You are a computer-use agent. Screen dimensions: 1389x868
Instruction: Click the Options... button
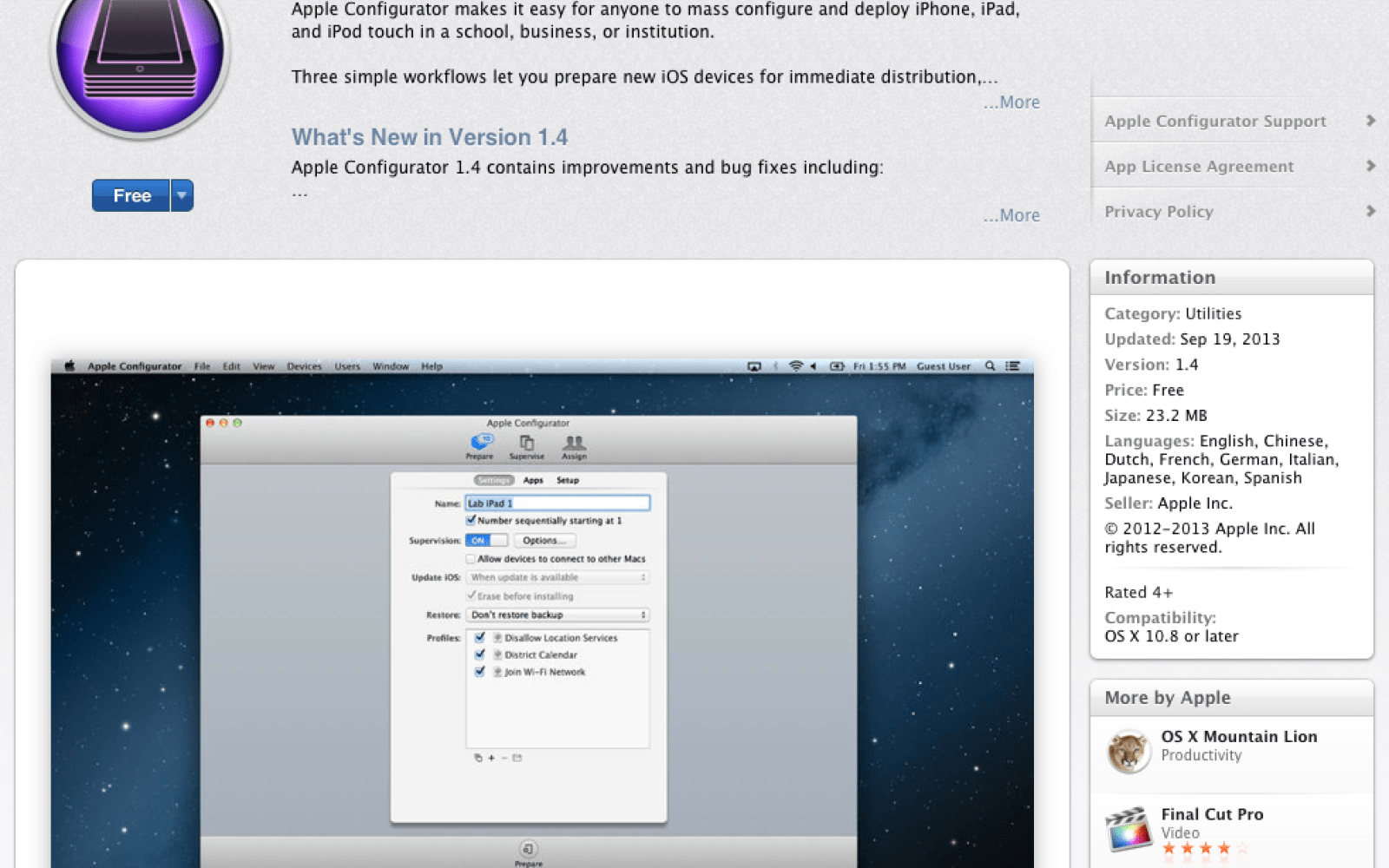point(544,540)
